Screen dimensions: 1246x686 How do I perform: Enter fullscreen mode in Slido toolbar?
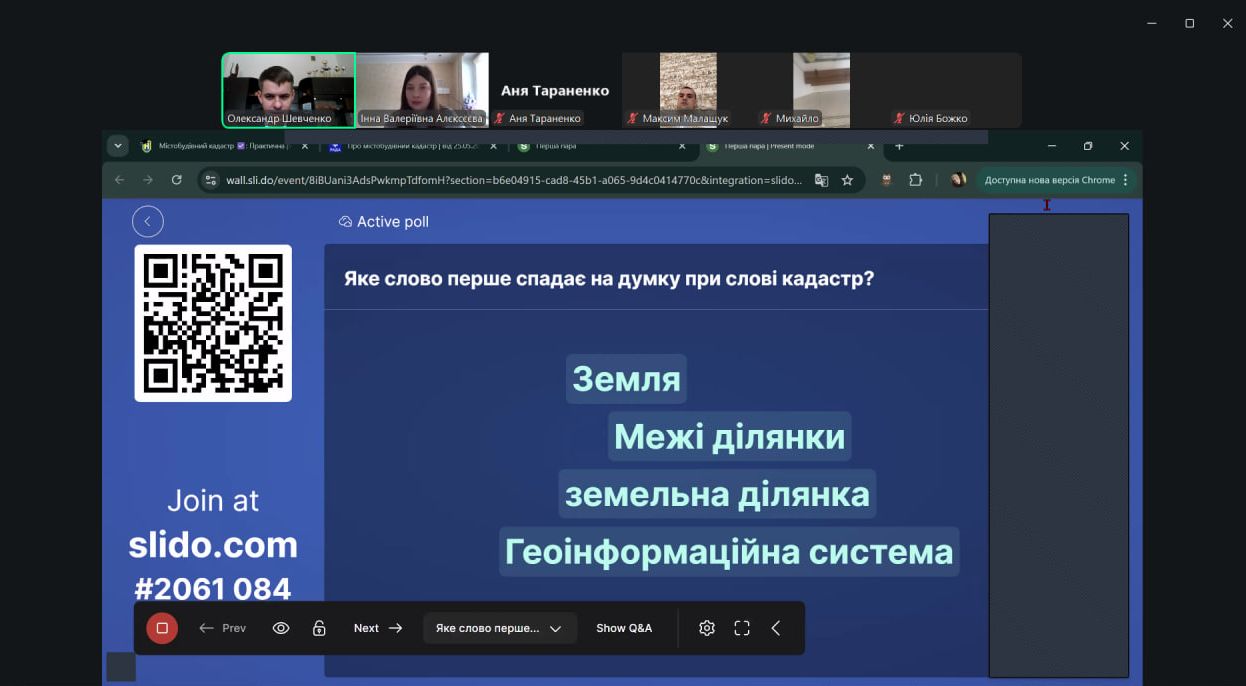pyautogui.click(x=742, y=628)
